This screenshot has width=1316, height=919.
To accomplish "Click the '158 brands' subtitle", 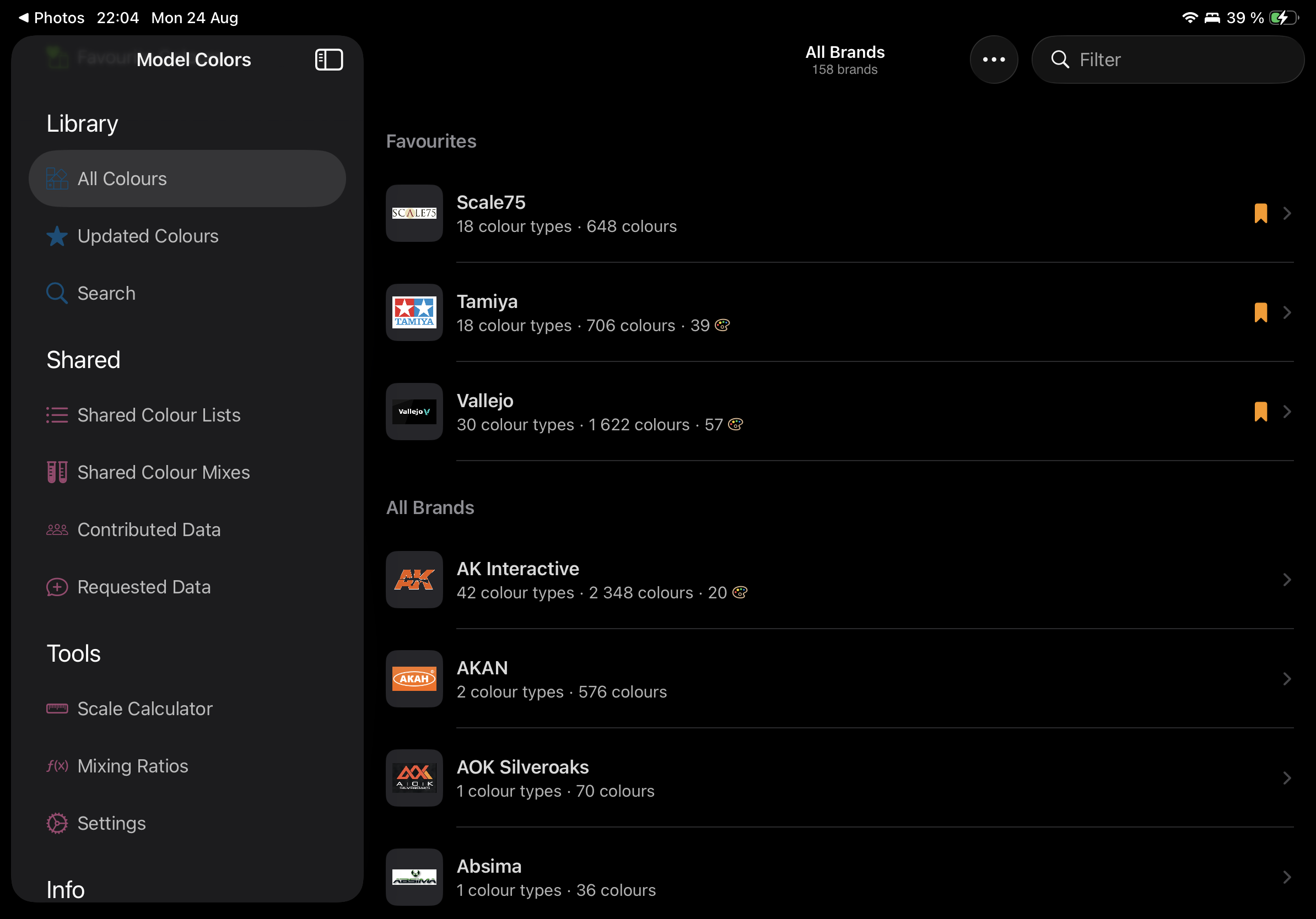I will tap(845, 69).
